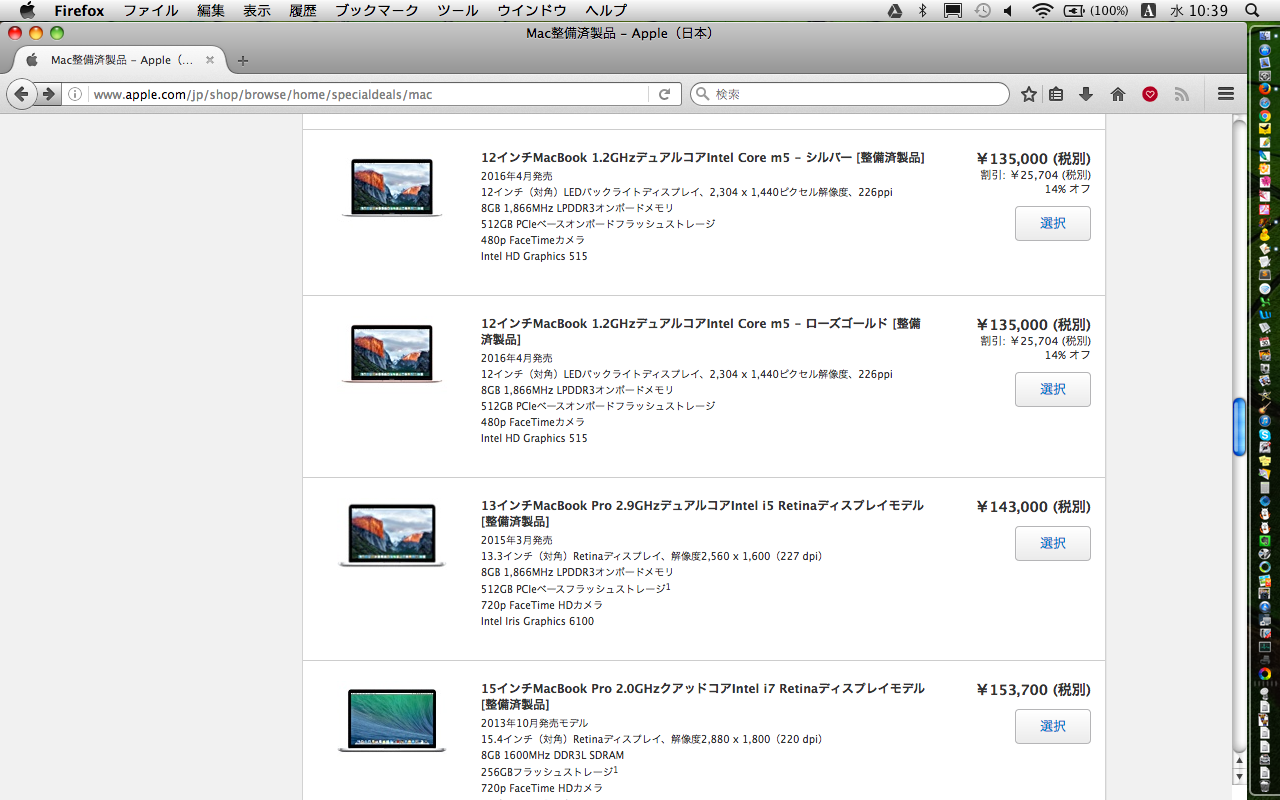
Task: Open the Firefox hamburger menu
Action: 1226,94
